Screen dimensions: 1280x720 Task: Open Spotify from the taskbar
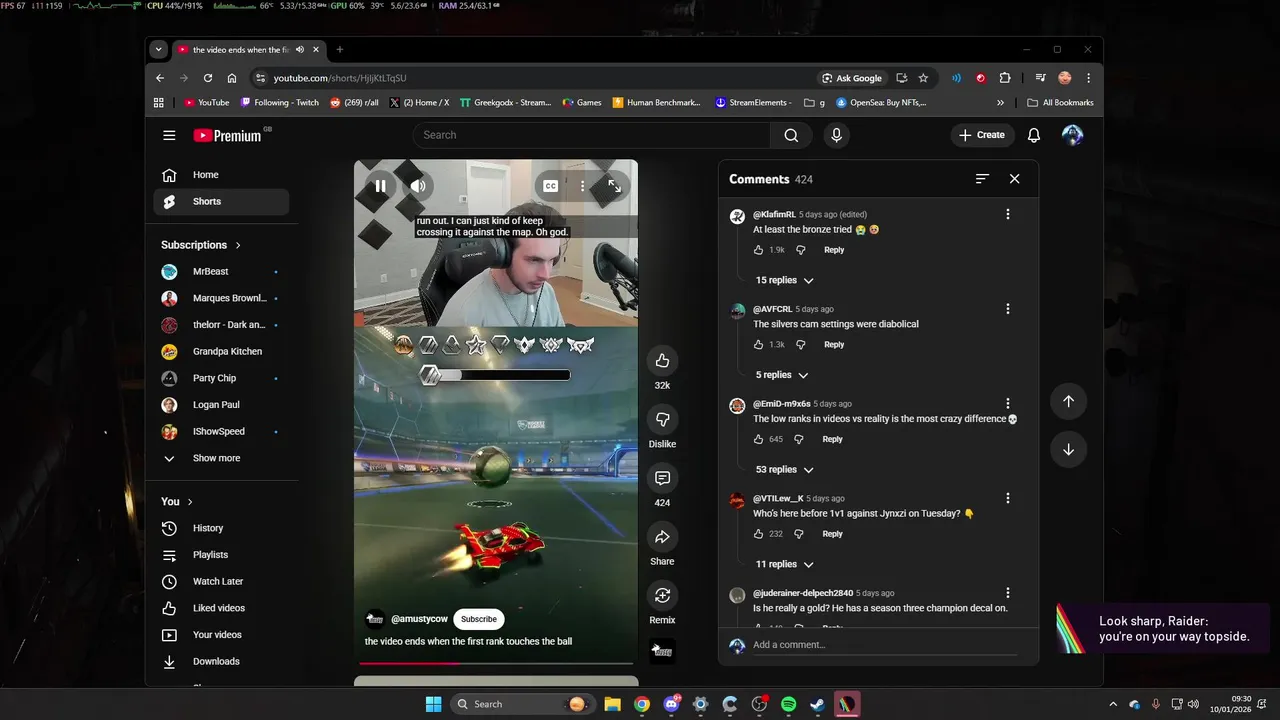pos(788,704)
